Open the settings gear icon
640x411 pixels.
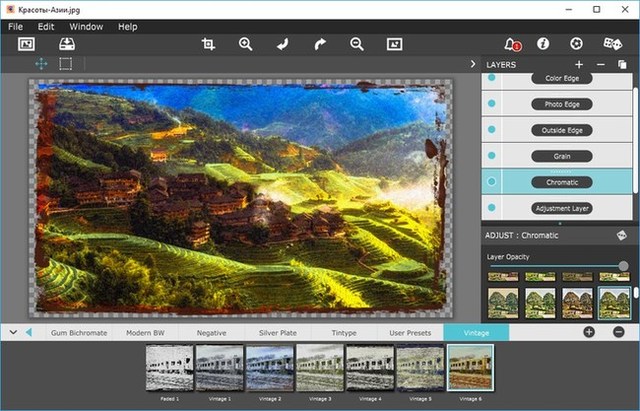576,44
